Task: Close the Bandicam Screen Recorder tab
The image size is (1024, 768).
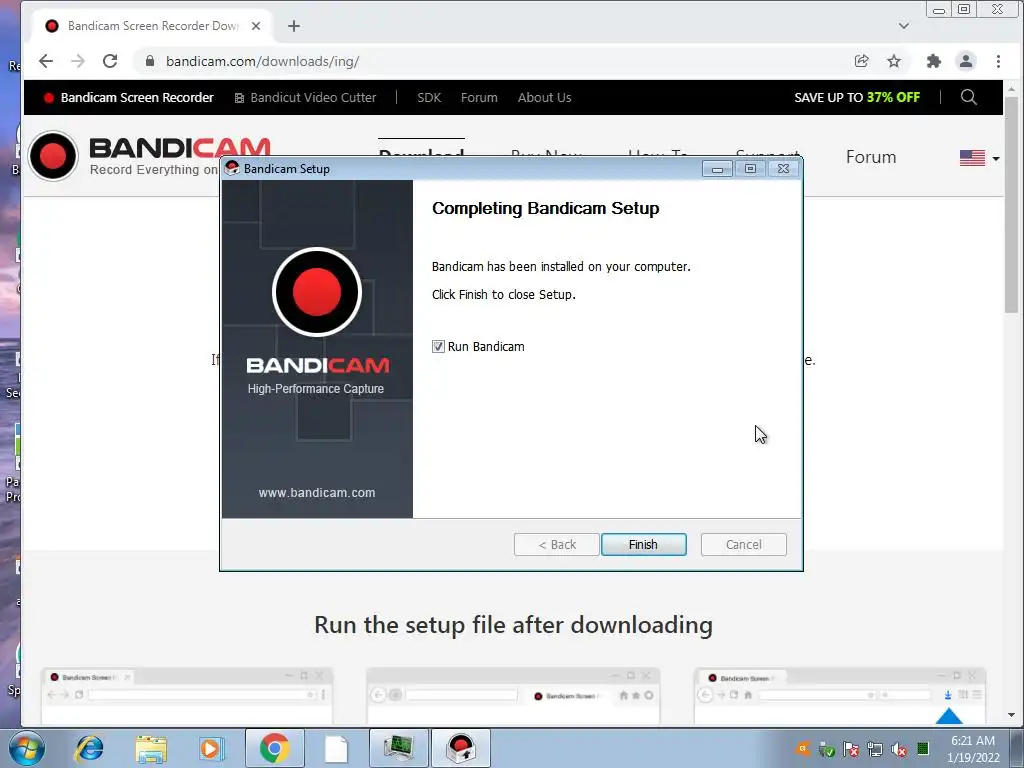Action: point(256,26)
